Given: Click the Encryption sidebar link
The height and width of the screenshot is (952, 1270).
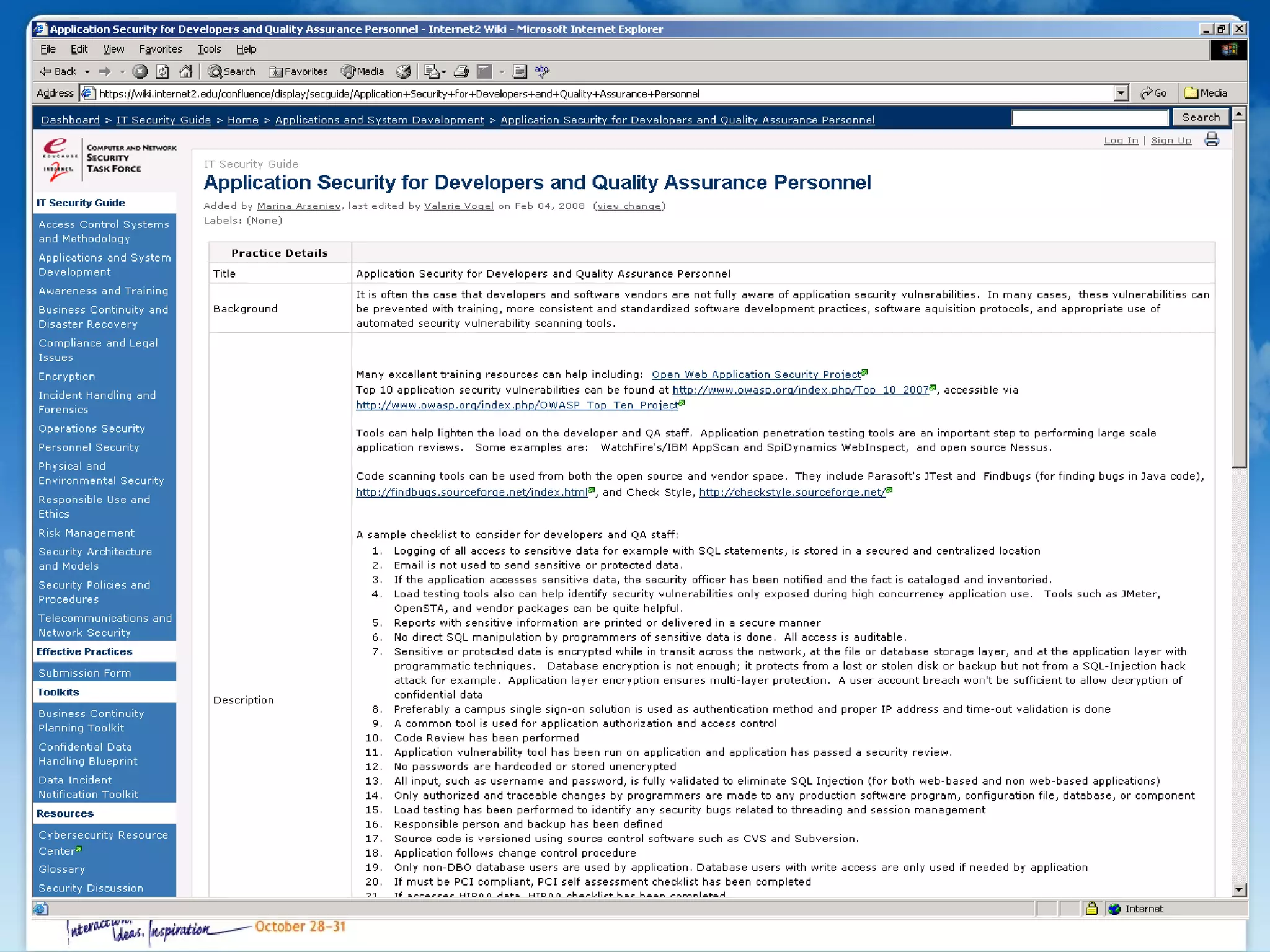Looking at the screenshot, I should 66,376.
